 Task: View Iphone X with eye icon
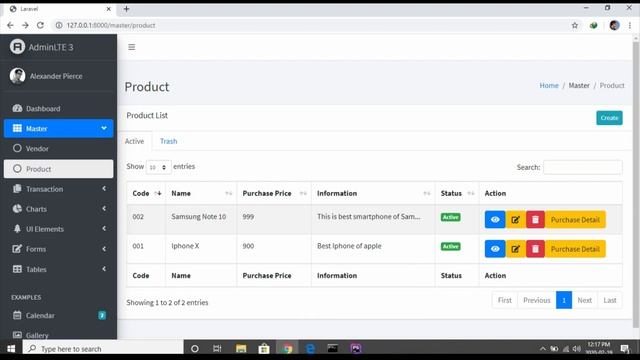tap(495, 249)
